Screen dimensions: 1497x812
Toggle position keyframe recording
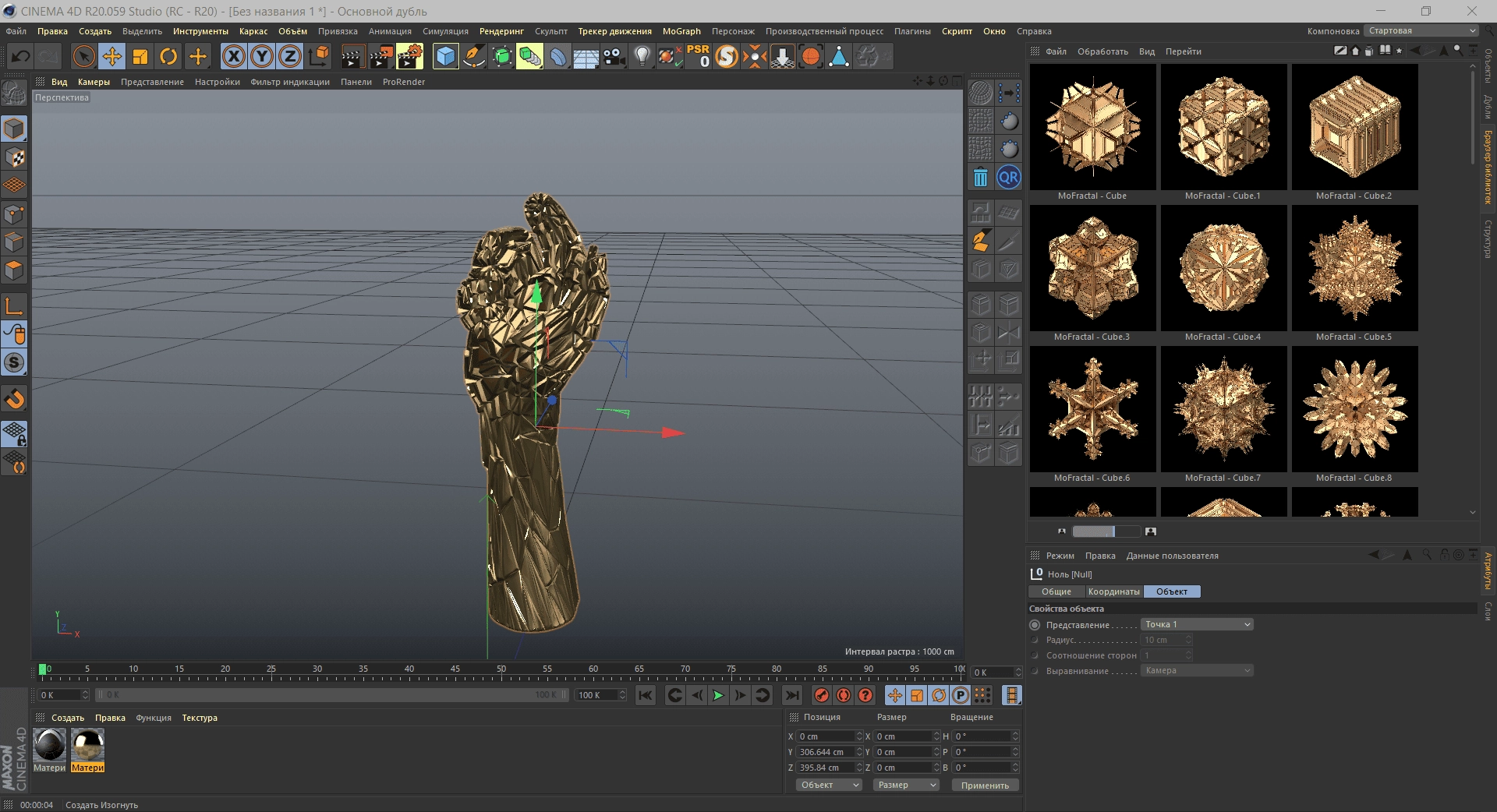[x=895, y=695]
